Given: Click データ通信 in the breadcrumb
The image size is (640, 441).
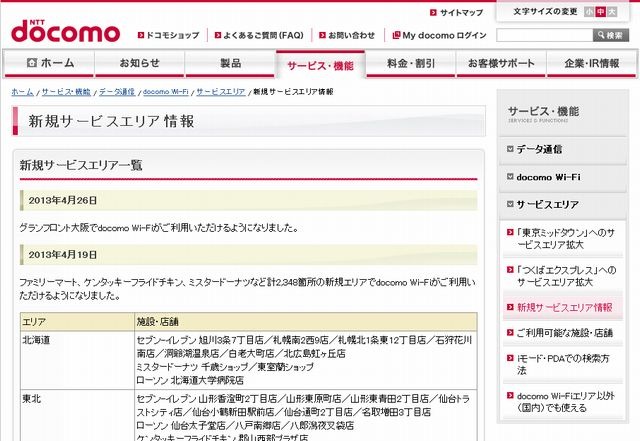Looking at the screenshot, I should 117,92.
